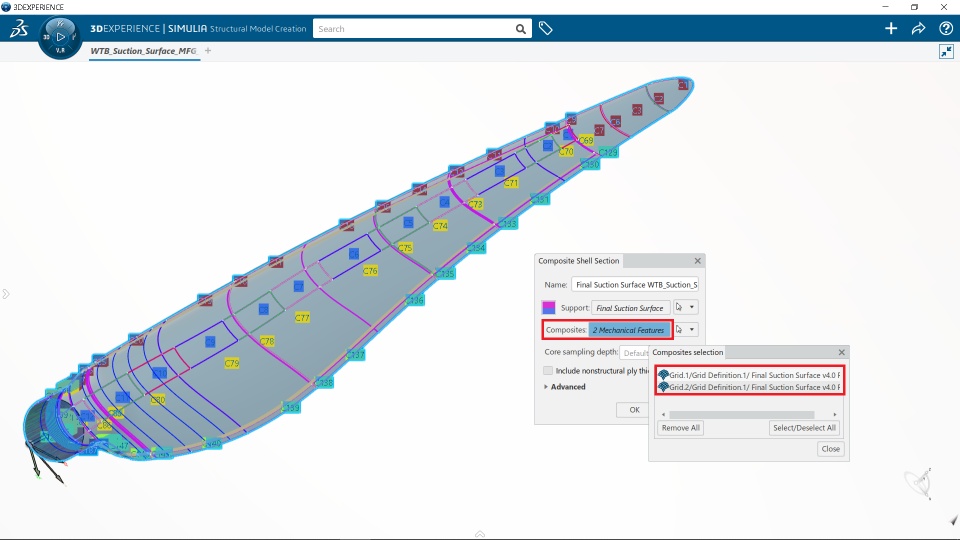Click the Composites selection cursor icon
This screenshot has width=960, height=540.
679,329
